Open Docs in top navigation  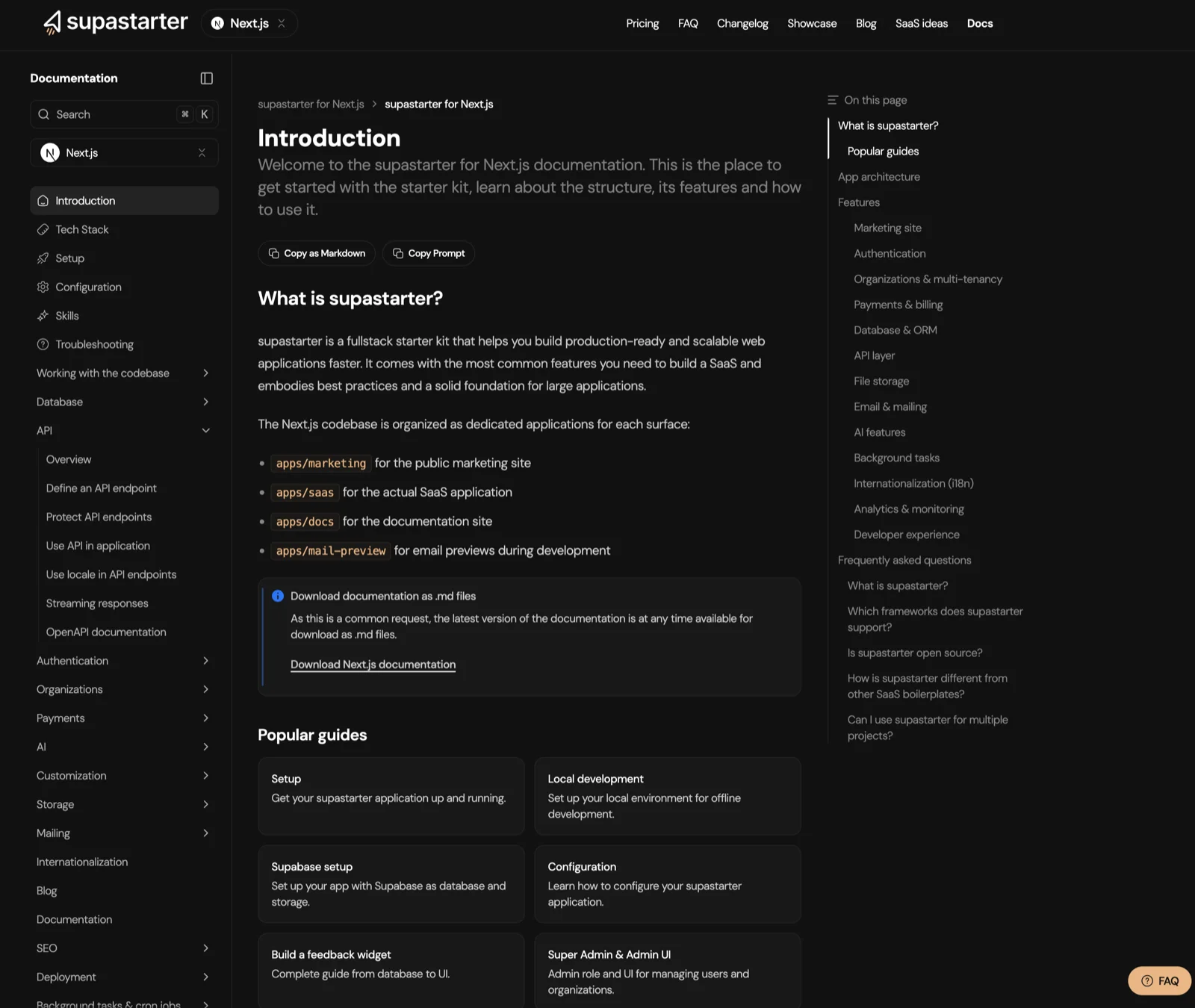(x=980, y=23)
